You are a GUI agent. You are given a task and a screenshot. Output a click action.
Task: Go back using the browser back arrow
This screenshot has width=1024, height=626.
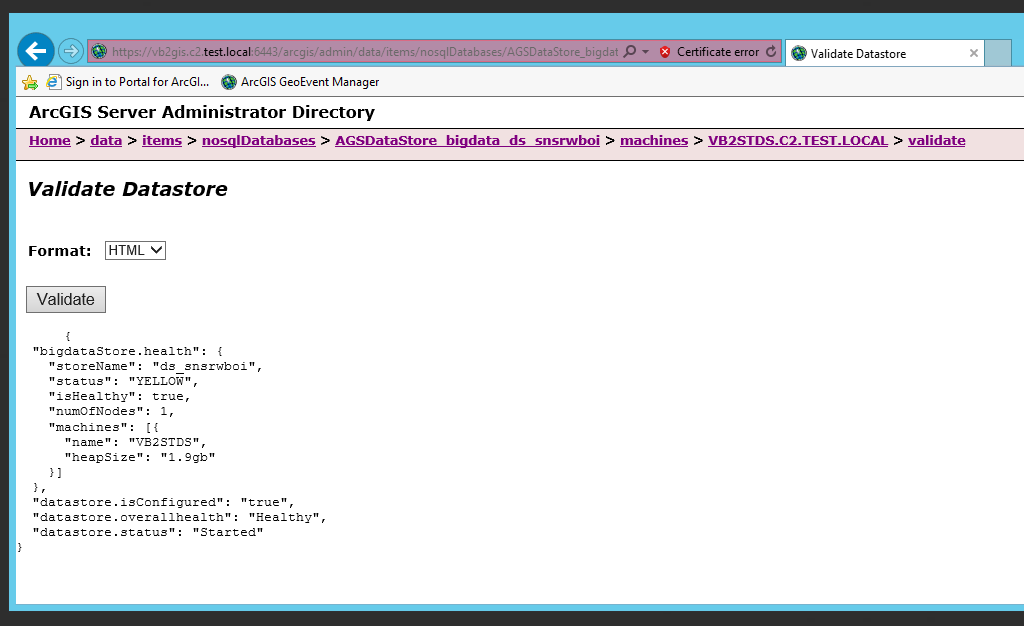[35, 51]
